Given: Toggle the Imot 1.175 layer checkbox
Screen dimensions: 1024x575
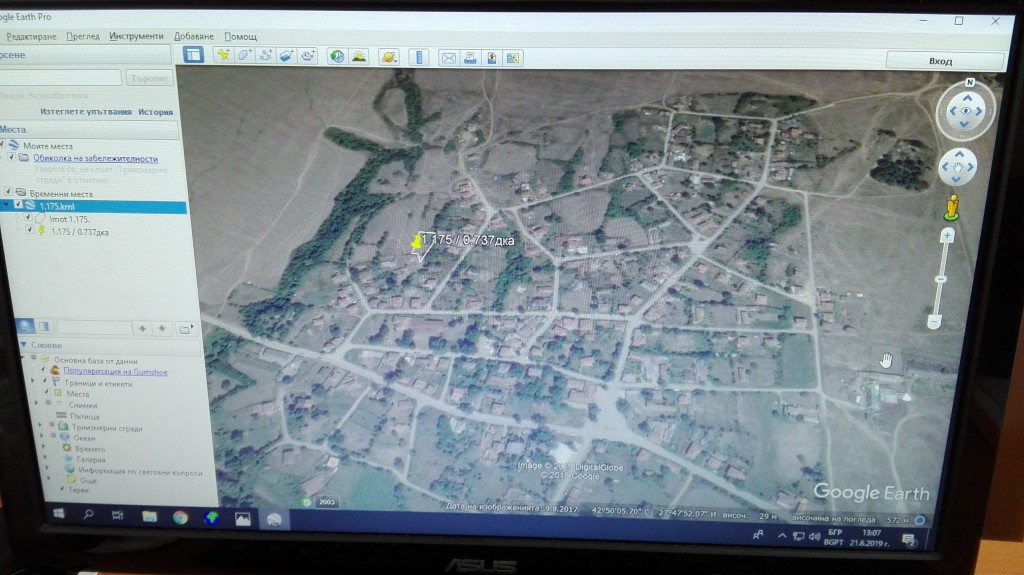Looking at the screenshot, I should click(x=28, y=219).
